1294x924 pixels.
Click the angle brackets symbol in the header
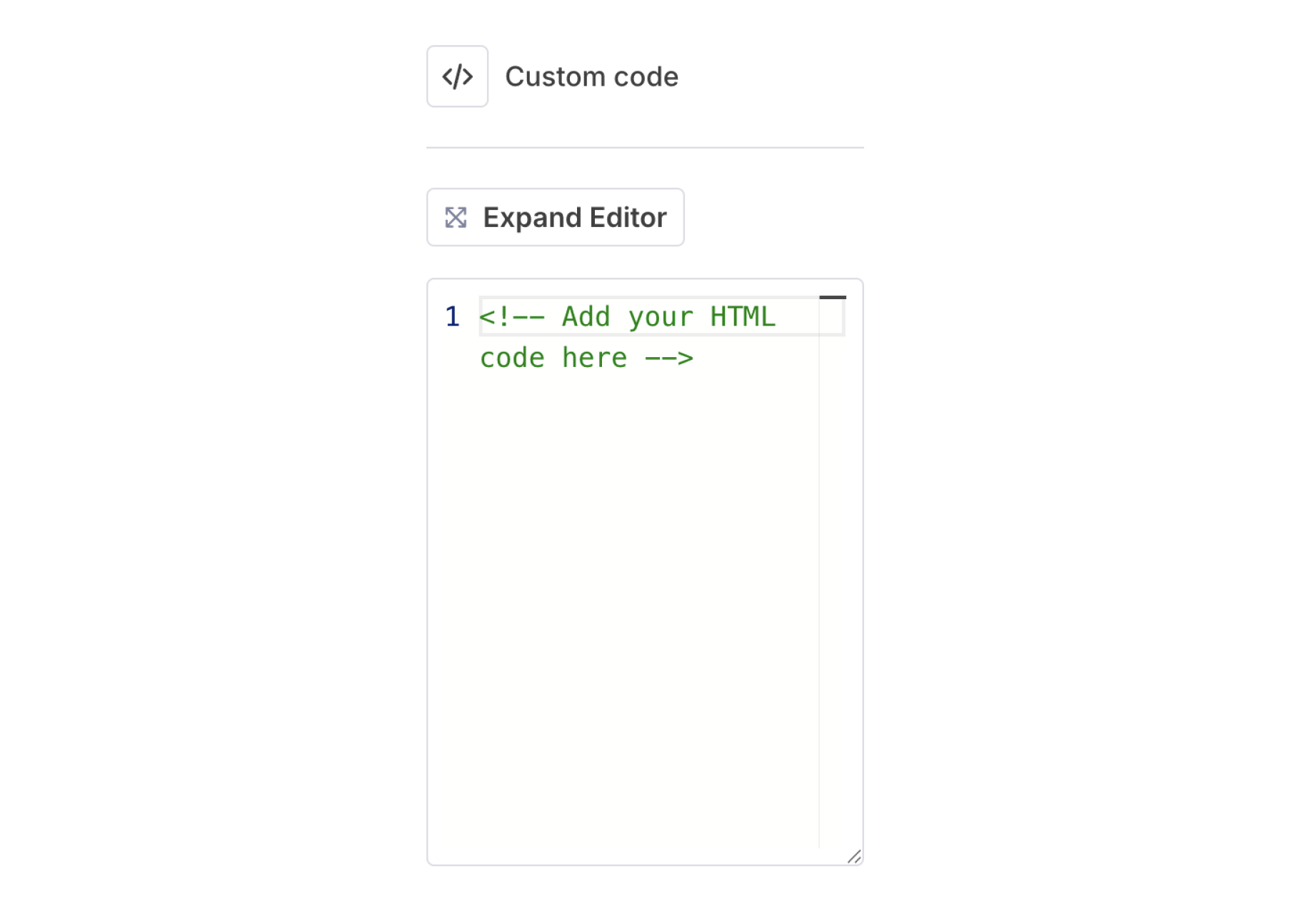457,76
